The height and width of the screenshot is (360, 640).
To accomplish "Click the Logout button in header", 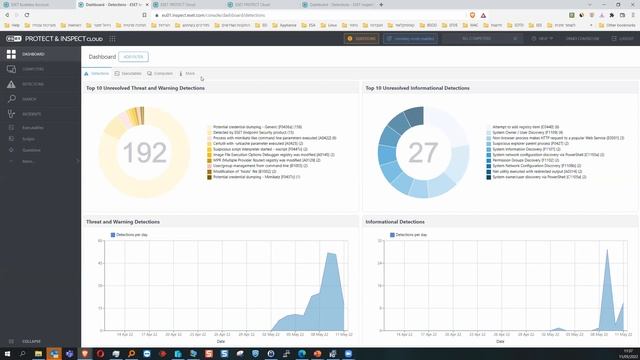I will pos(623,39).
